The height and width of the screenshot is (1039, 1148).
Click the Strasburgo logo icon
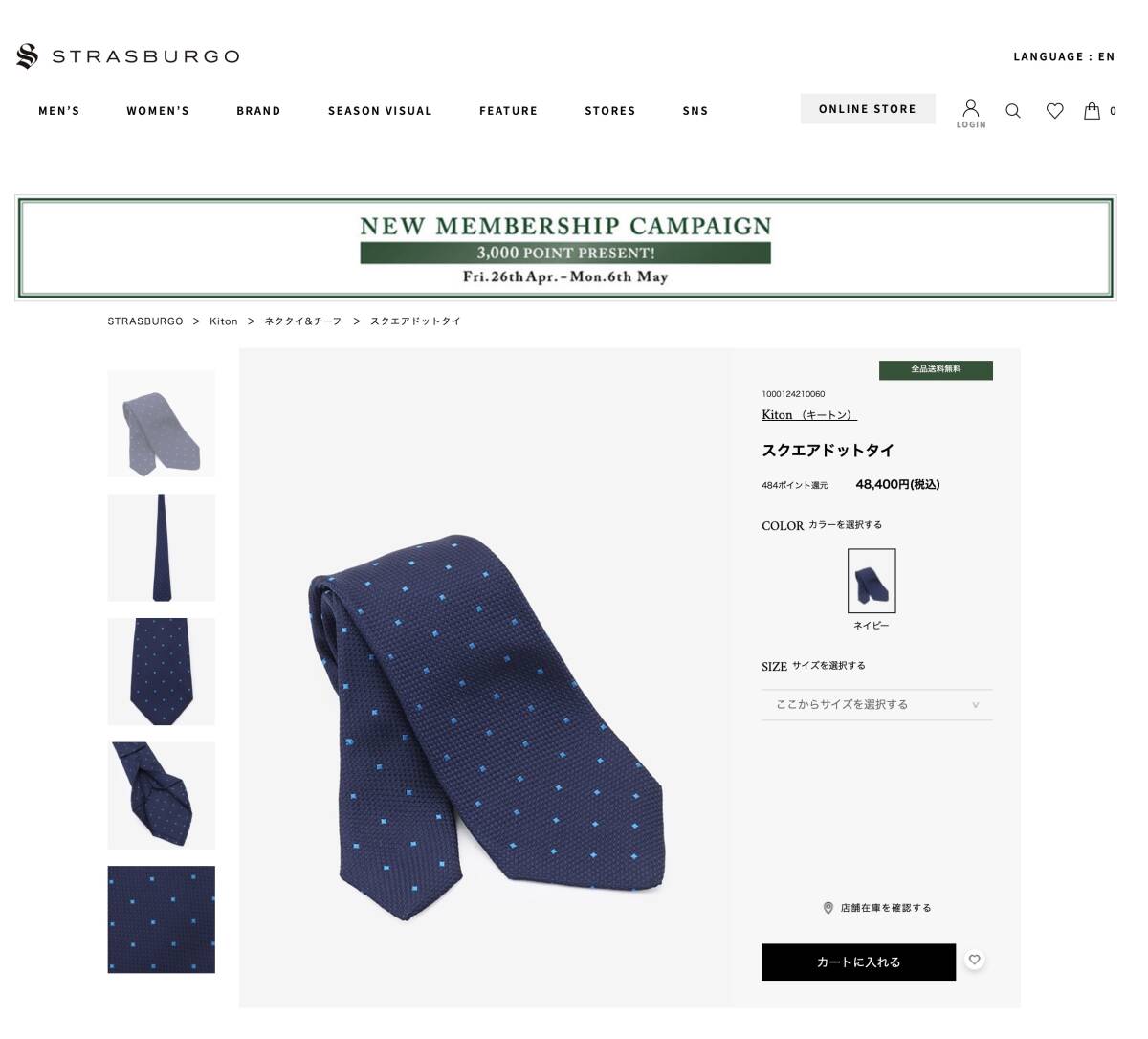click(x=27, y=56)
